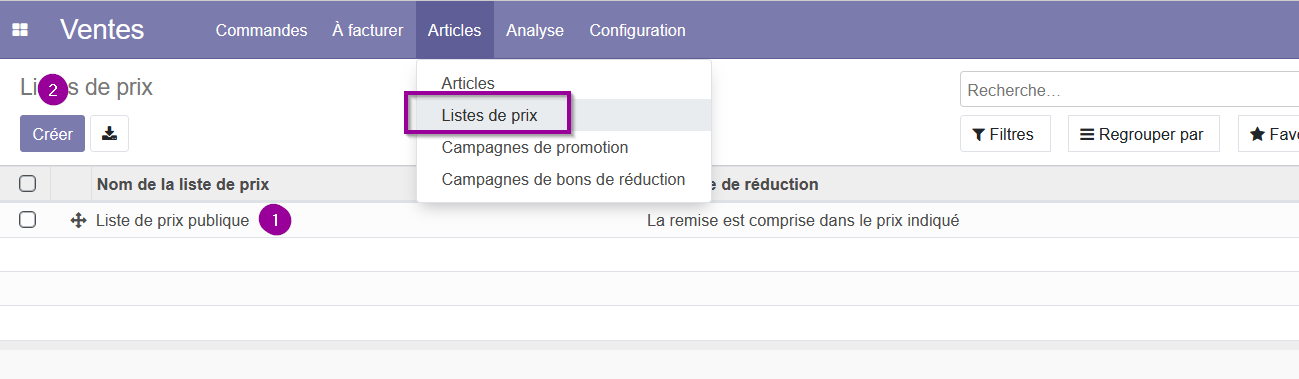Open the apps grid home icon
This screenshot has height=379, width=1299.
point(20,30)
